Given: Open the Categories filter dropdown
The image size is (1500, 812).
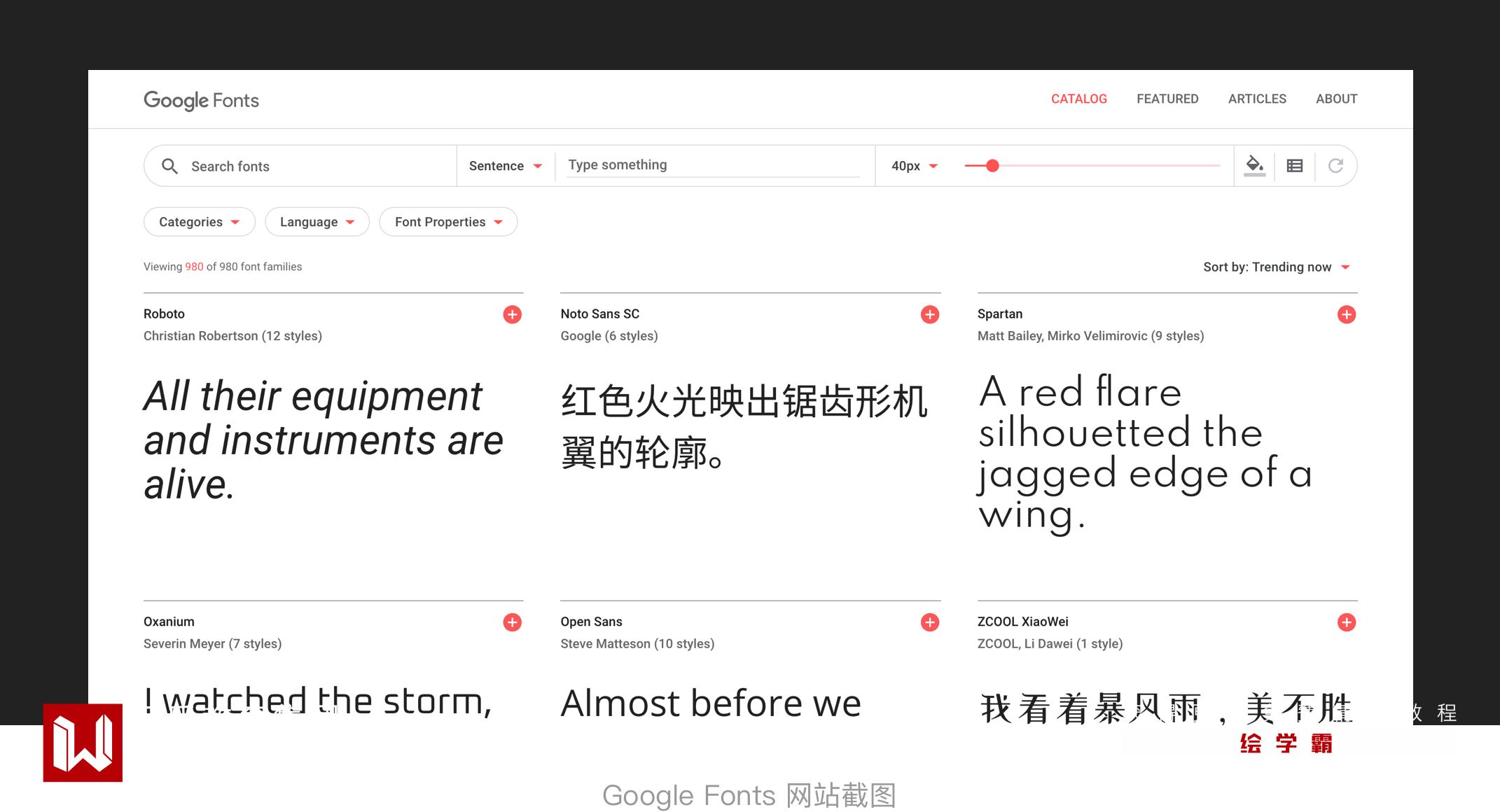Looking at the screenshot, I should tap(199, 222).
